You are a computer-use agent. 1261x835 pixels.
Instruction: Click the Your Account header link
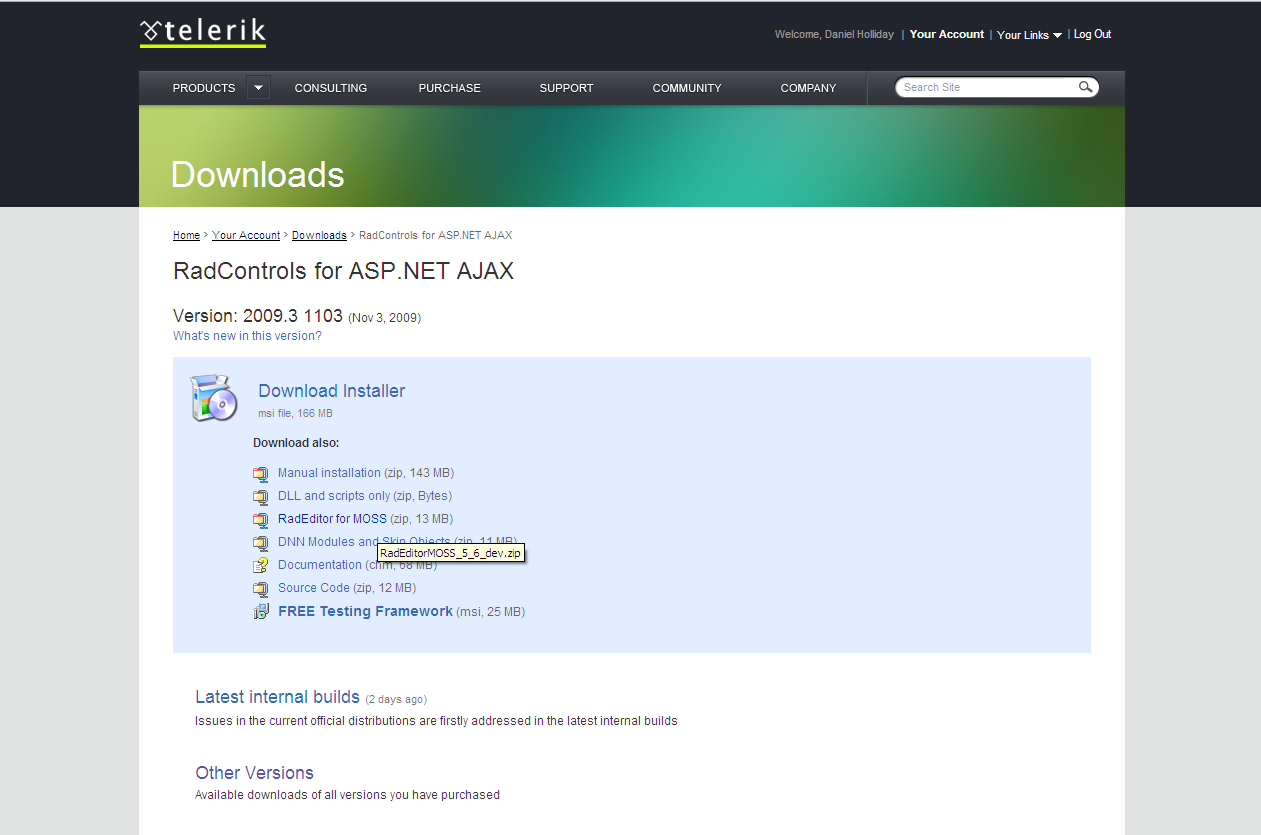[x=947, y=34]
